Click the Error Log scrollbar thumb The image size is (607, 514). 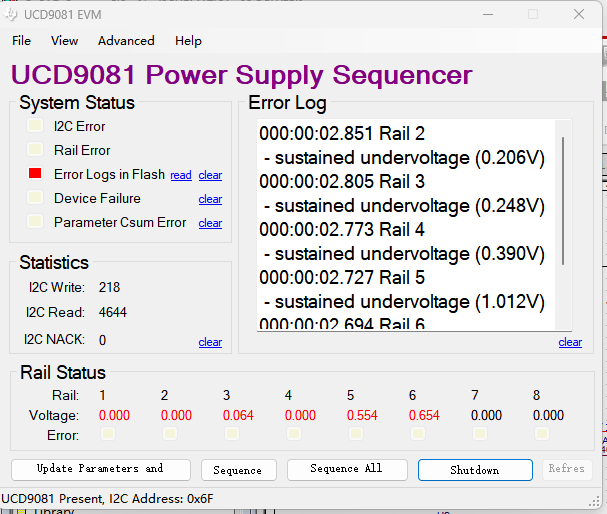(x=563, y=201)
